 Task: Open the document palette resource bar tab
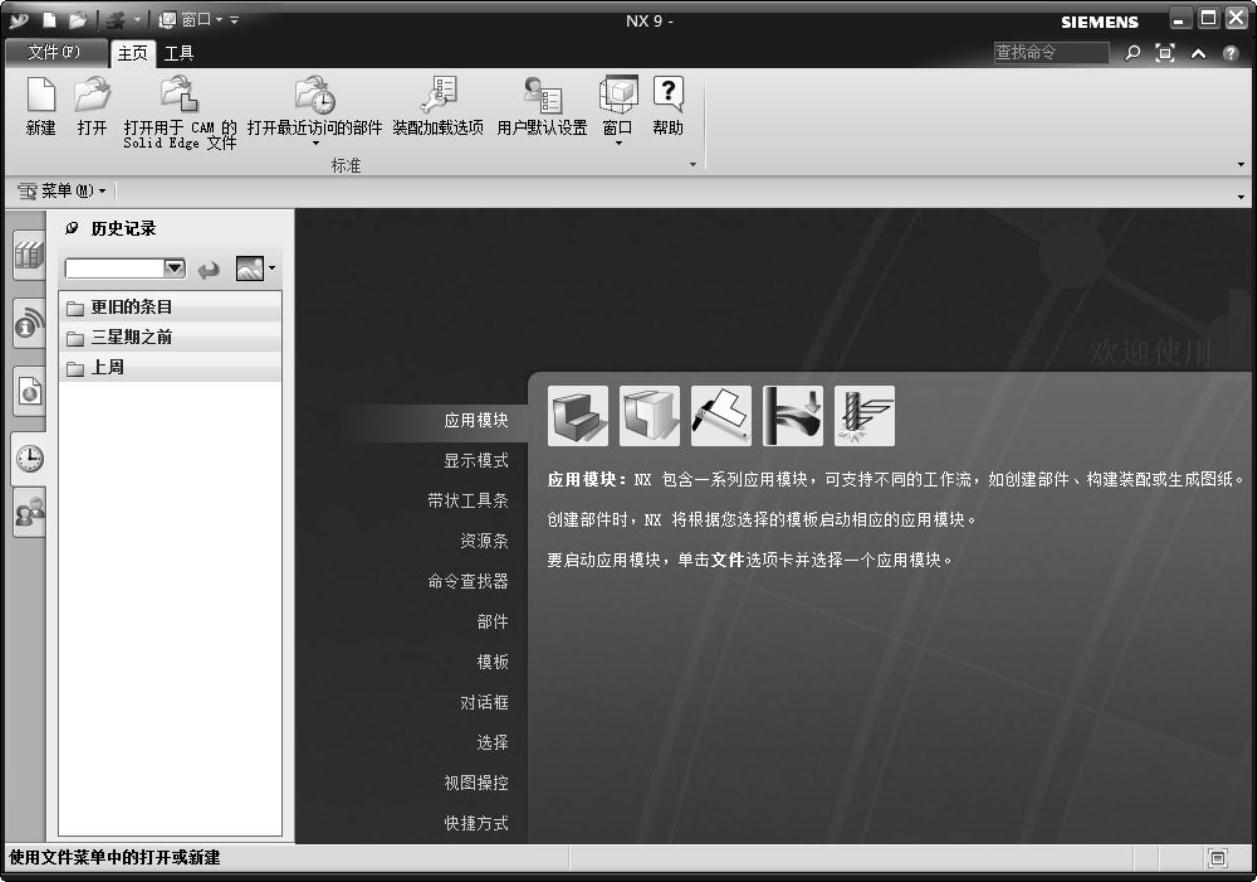(x=28, y=392)
